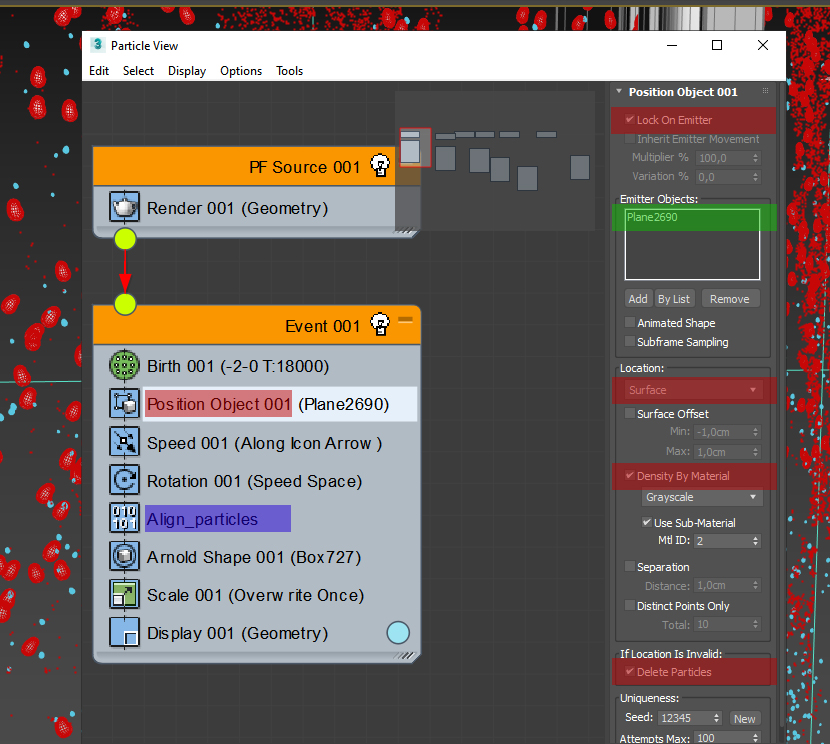Toggle the Use Sub-Material checkbox
This screenshot has height=744, width=830.
647,522
